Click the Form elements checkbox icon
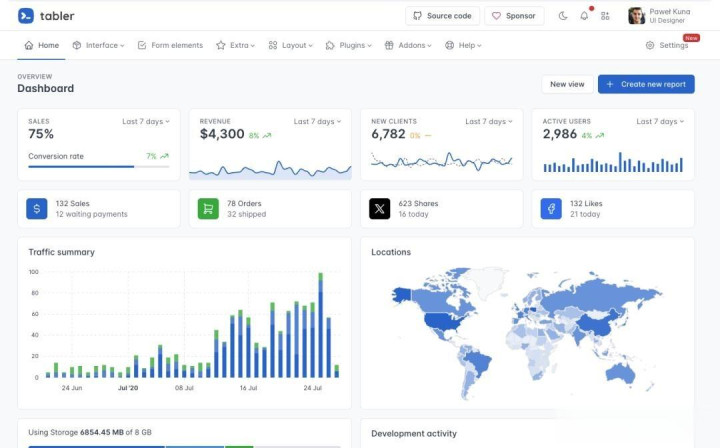 pos(142,45)
